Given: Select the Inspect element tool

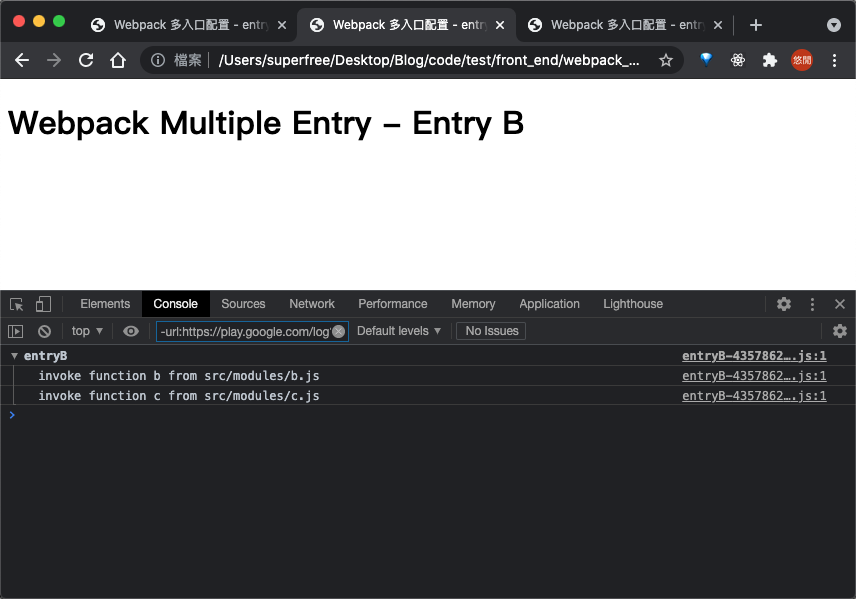Looking at the screenshot, I should (x=15, y=303).
